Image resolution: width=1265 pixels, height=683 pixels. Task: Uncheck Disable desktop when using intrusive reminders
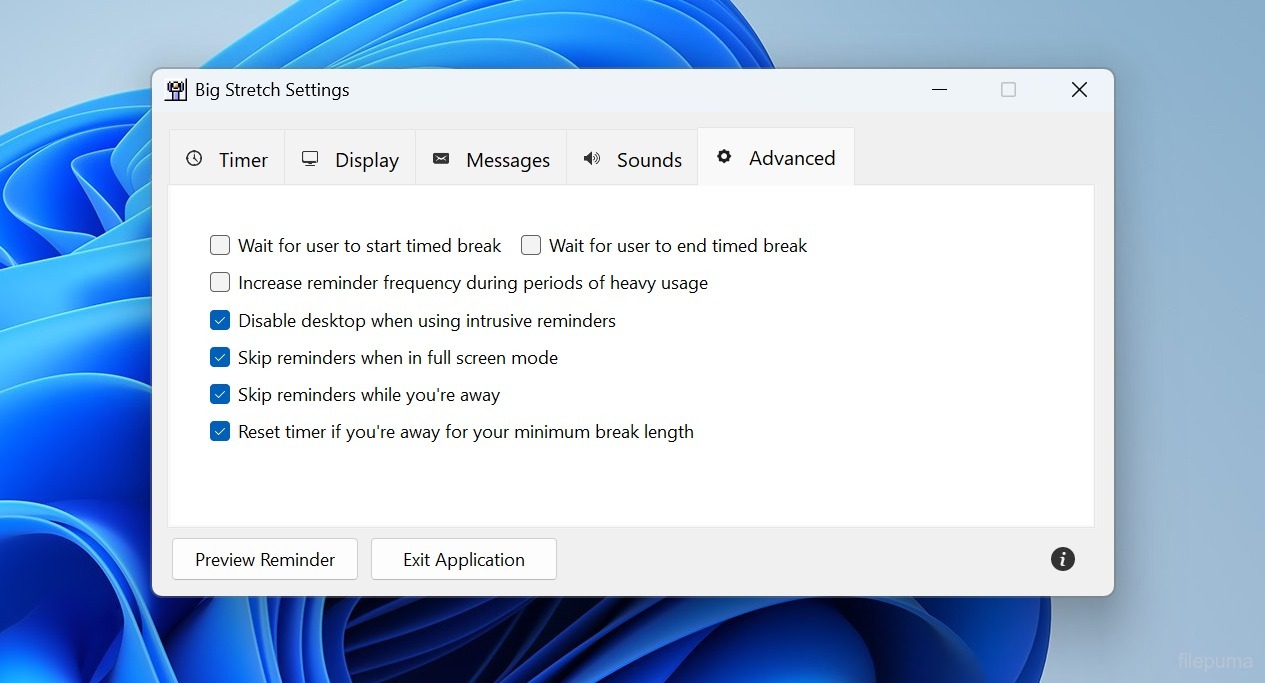[x=220, y=321]
